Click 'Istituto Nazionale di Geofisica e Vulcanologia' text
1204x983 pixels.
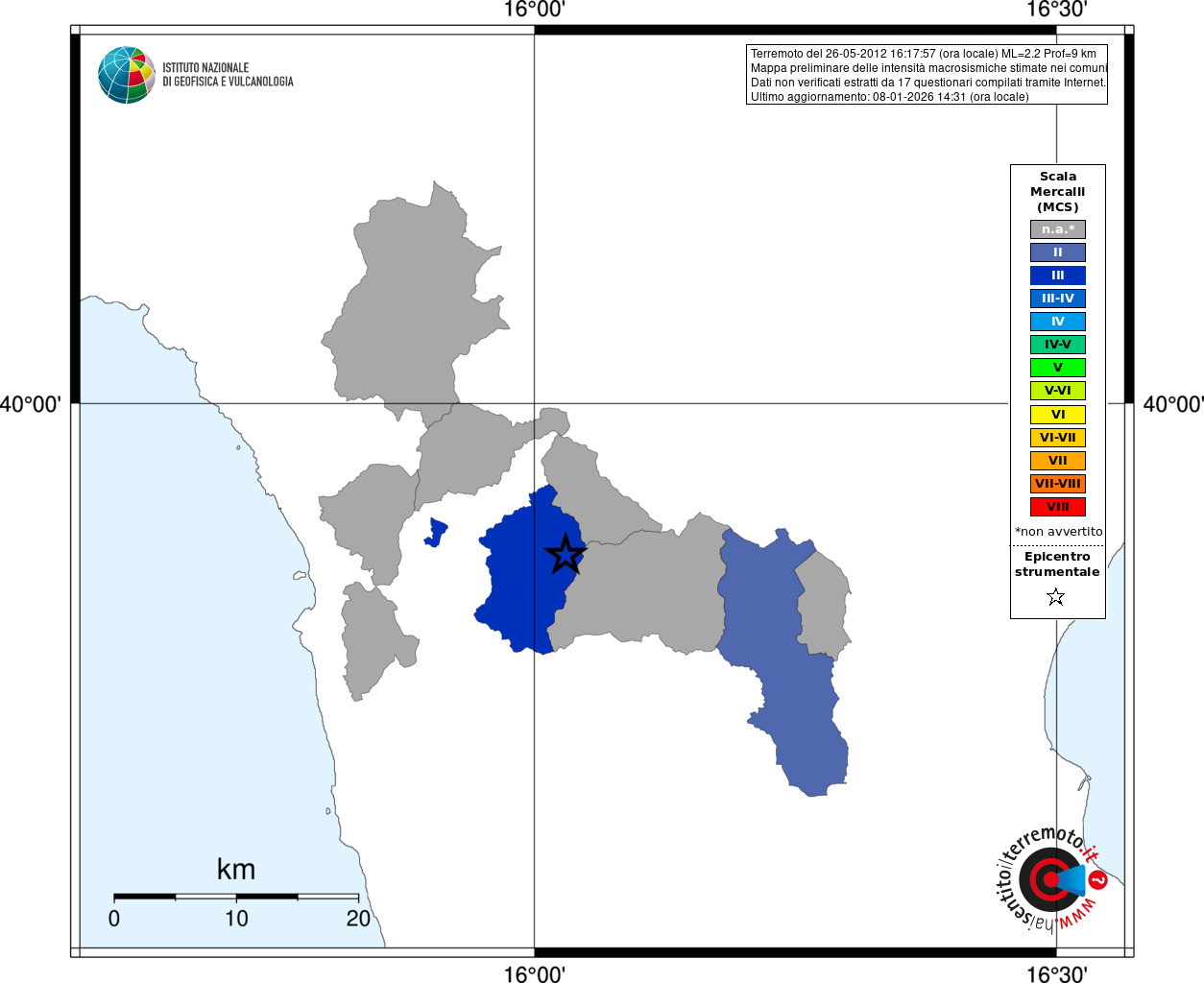pos(228,75)
